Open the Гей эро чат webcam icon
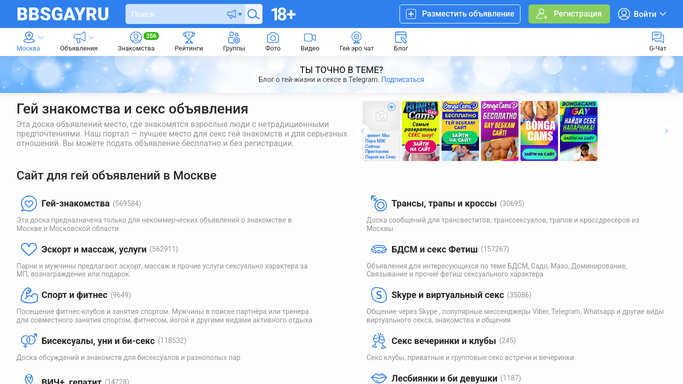This screenshot has height=384, width=683. [356, 37]
